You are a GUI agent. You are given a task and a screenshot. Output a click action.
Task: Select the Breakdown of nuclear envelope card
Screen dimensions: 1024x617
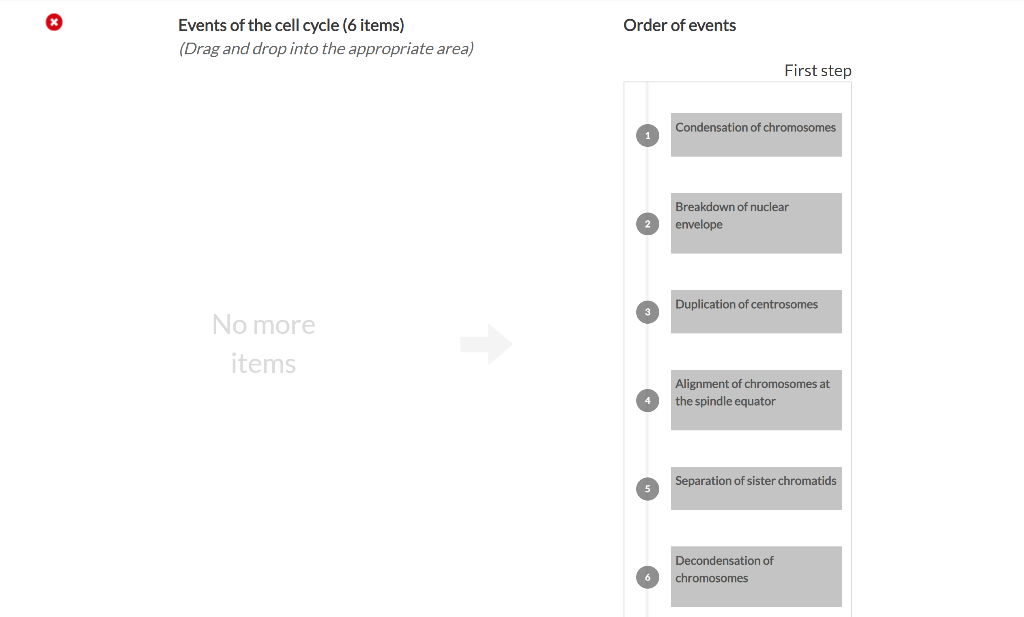(756, 223)
